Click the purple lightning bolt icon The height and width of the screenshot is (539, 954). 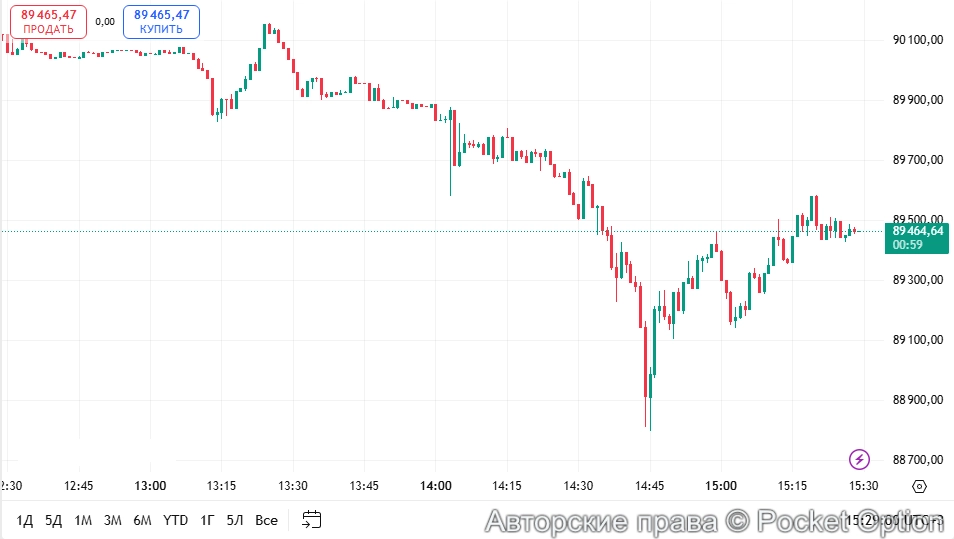[860, 460]
